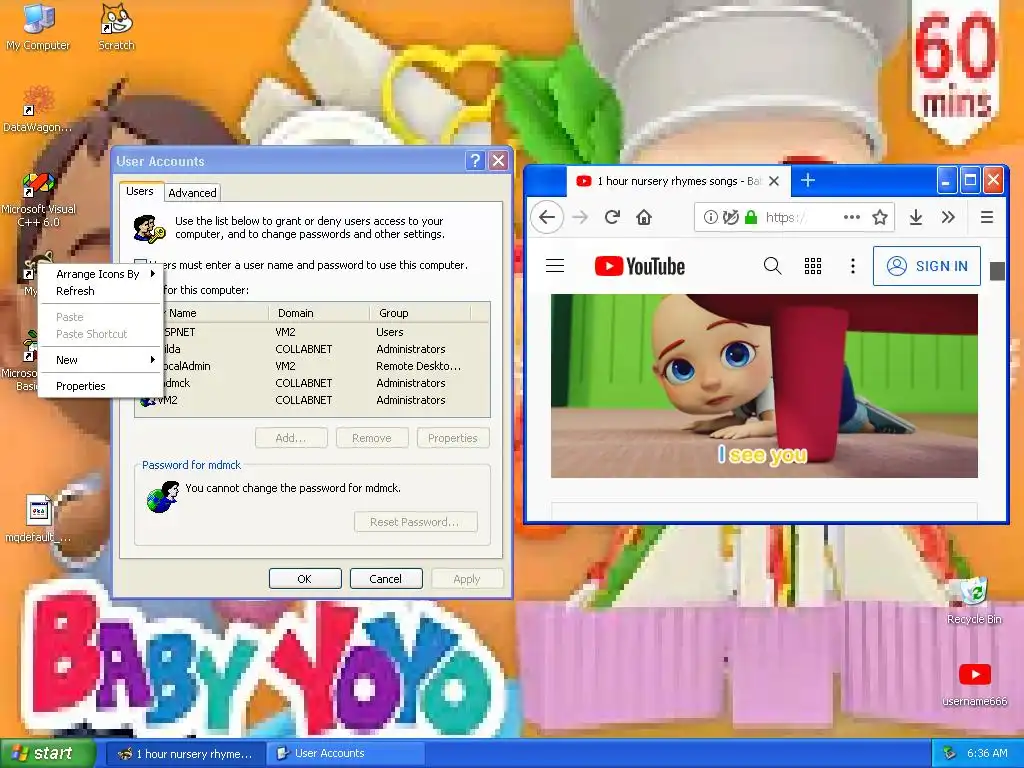
Task: Launch Scratch from the desktop
Action: click(116, 27)
